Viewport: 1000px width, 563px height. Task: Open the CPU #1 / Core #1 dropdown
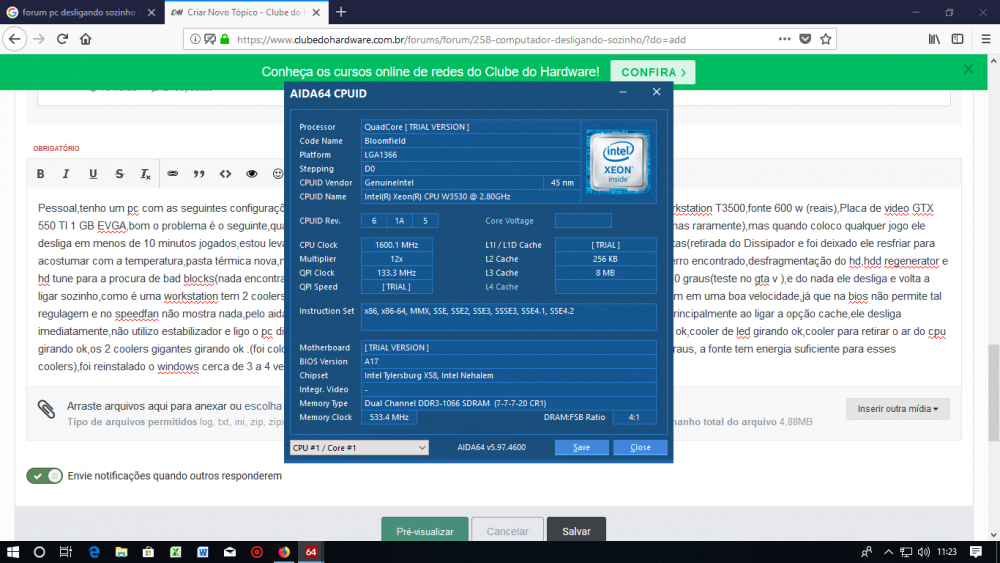click(359, 447)
